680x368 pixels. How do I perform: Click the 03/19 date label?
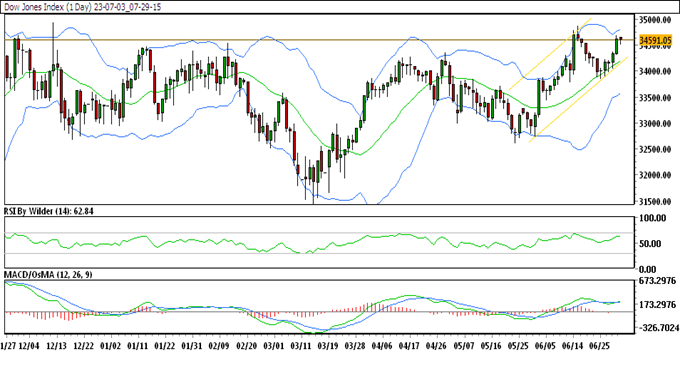(328, 345)
